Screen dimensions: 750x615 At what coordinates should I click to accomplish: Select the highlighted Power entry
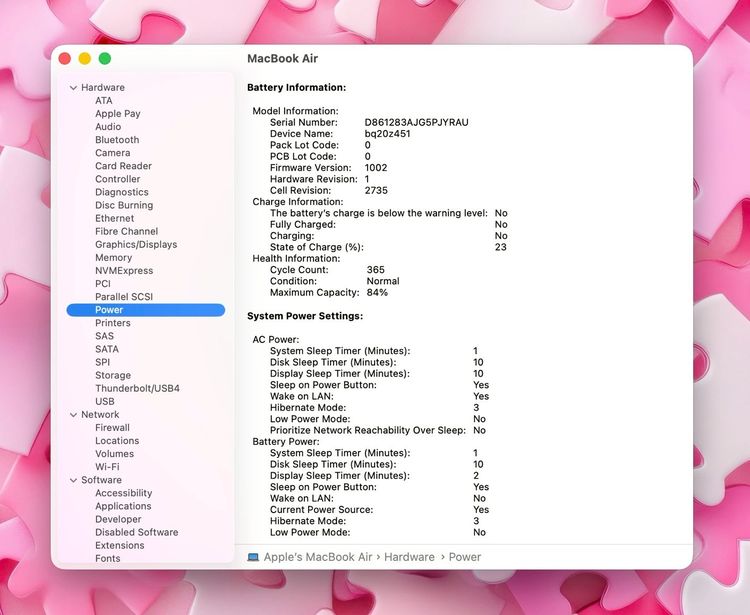146,310
